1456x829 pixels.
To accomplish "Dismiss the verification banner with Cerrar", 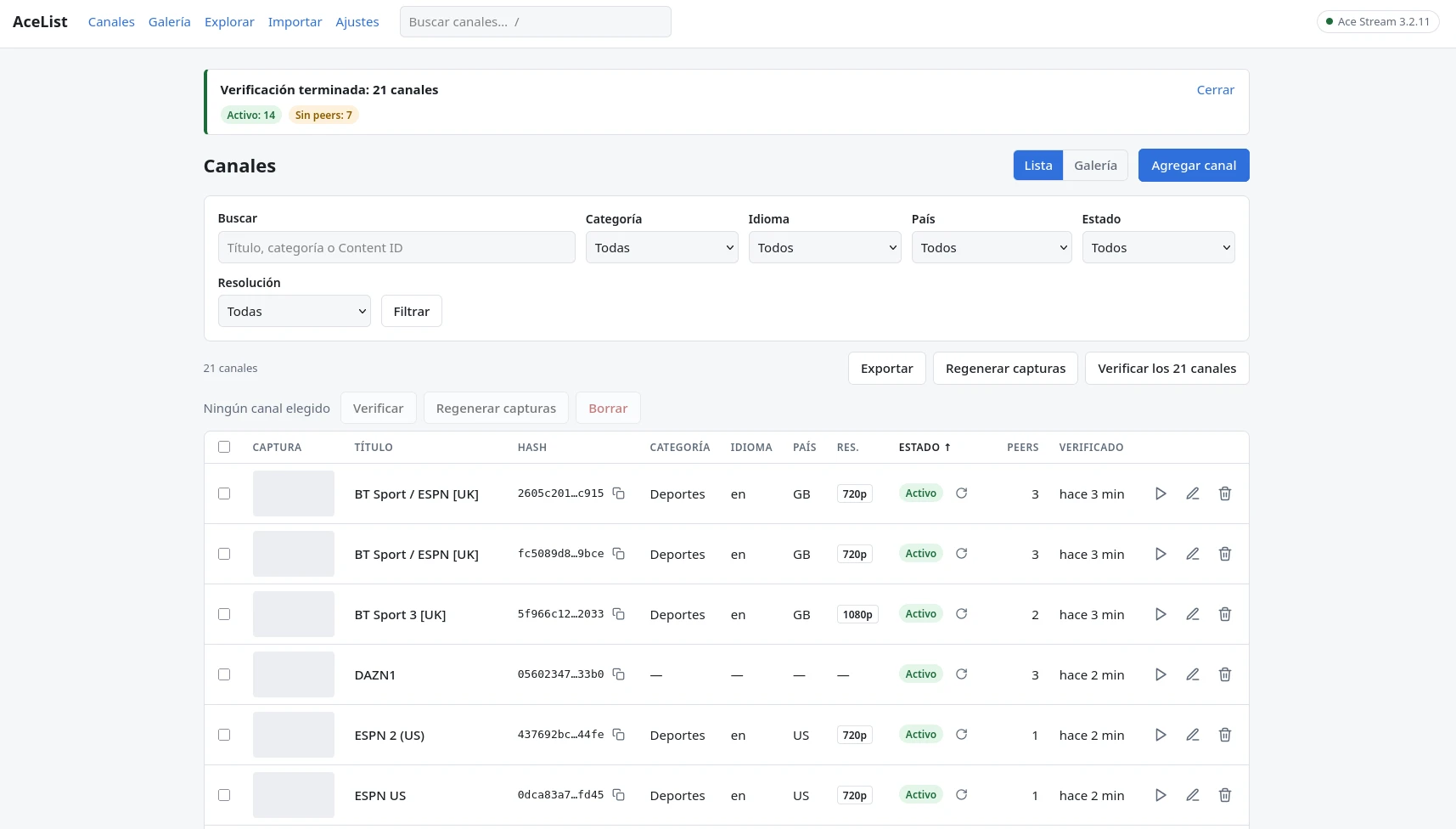I will (1216, 90).
